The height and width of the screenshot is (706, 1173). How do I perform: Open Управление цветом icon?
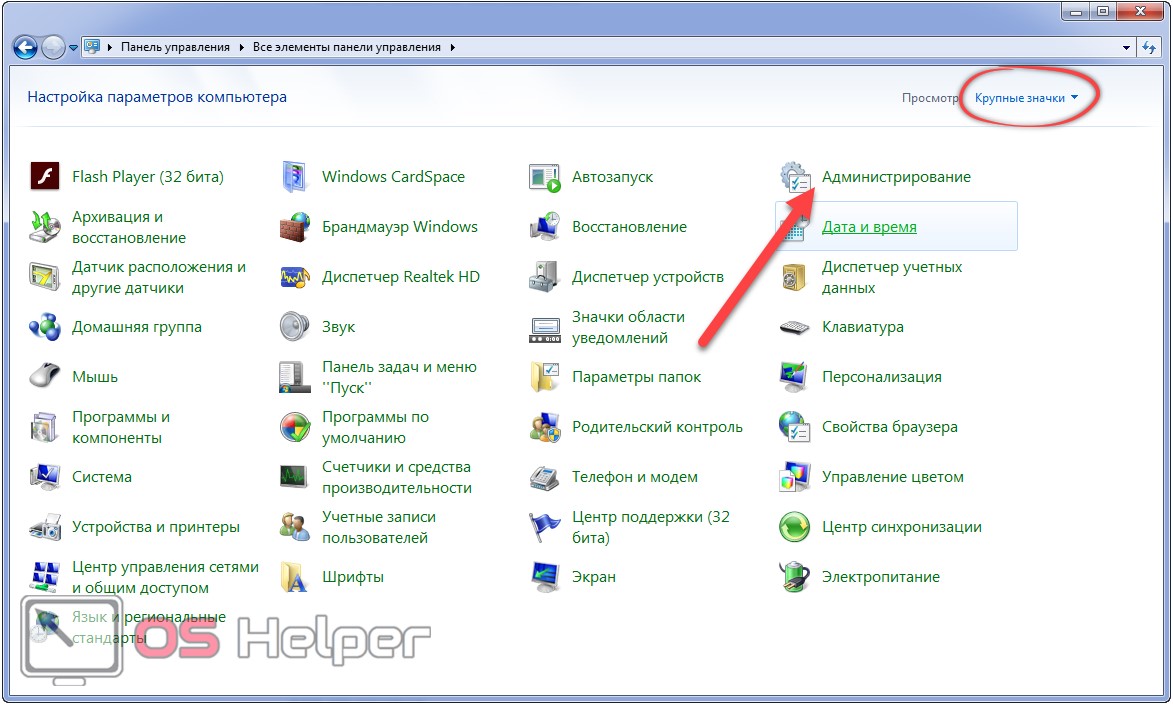(x=794, y=477)
